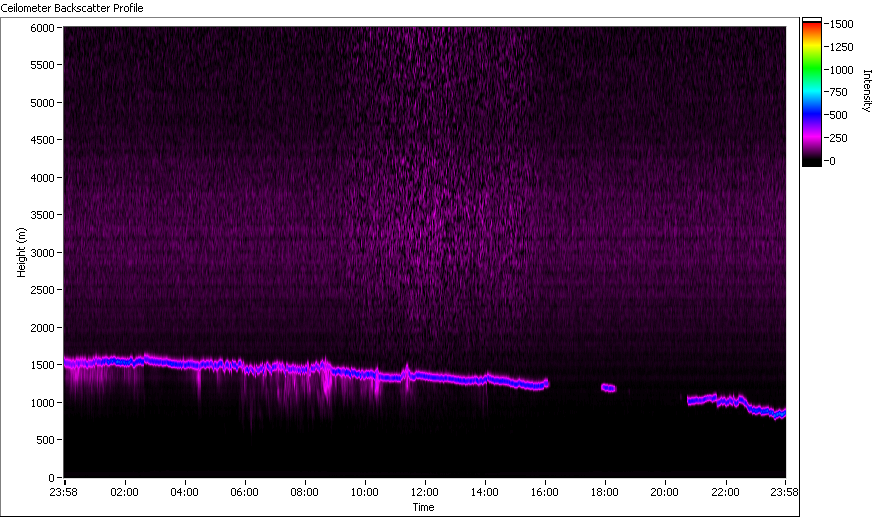Click the 2000 height axis value
Viewport: 876px width, 517px height.
click(x=42, y=328)
